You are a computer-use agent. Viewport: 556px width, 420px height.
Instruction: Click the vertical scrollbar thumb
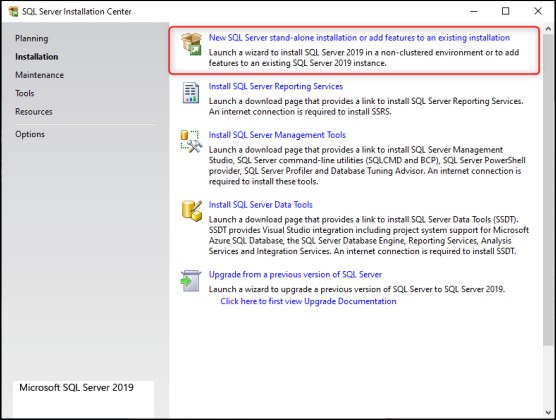point(548,189)
